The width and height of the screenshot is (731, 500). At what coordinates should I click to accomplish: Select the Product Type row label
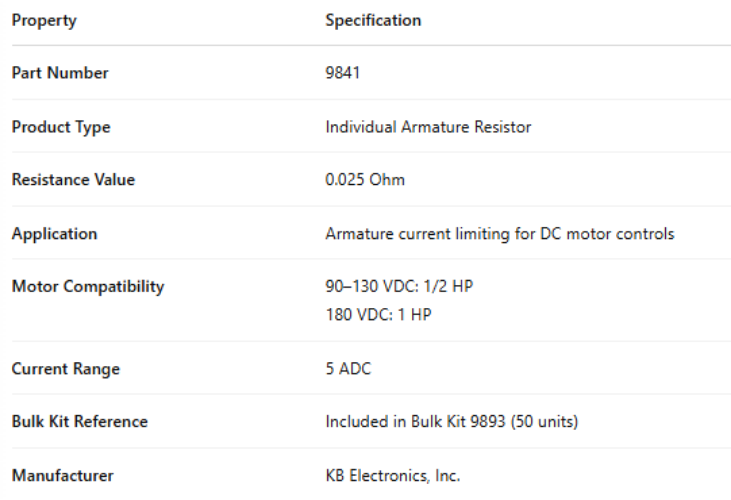tap(61, 127)
